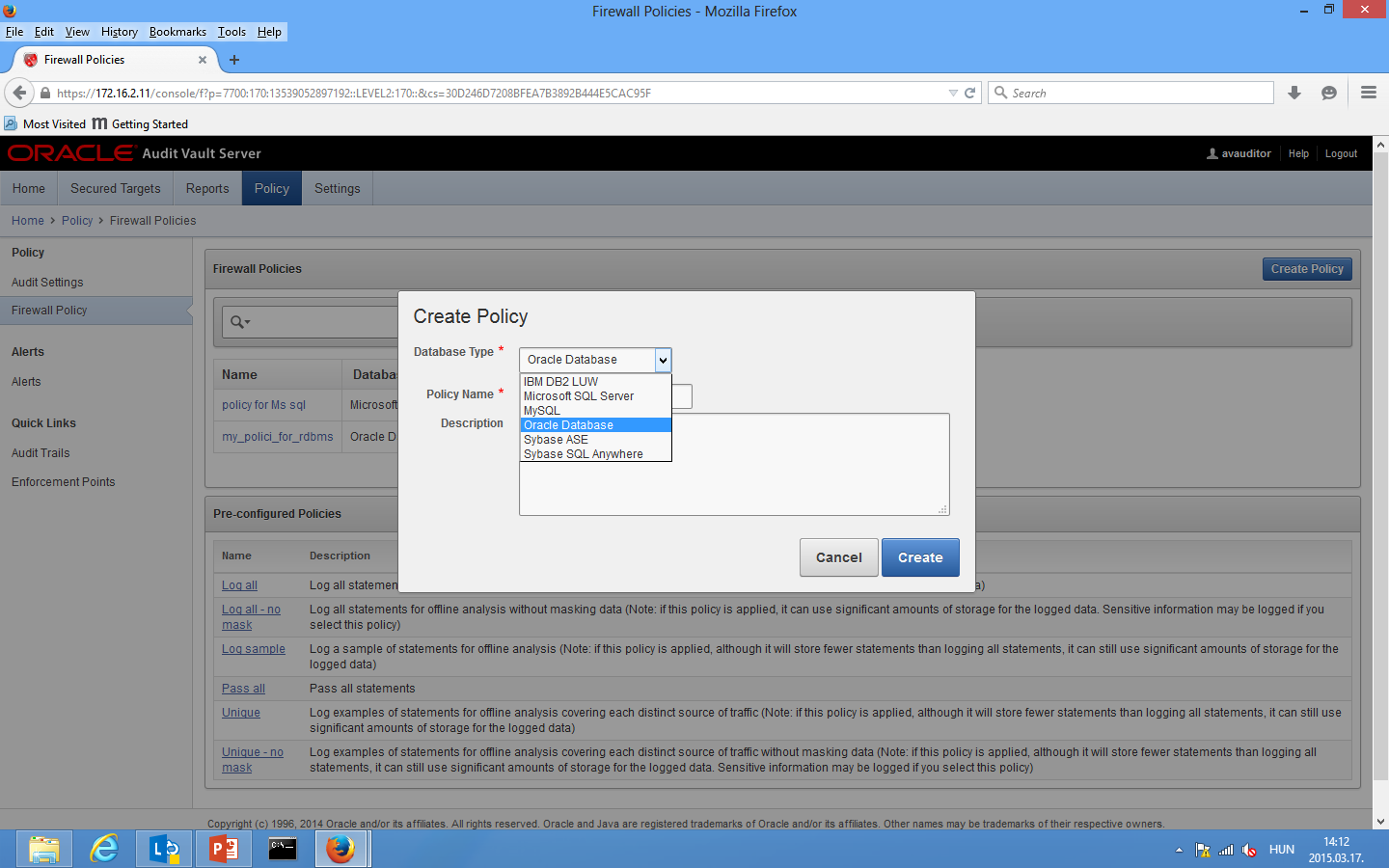This screenshot has width=1389, height=868.
Task: Open Enforcement Points quick link
Action: point(63,482)
